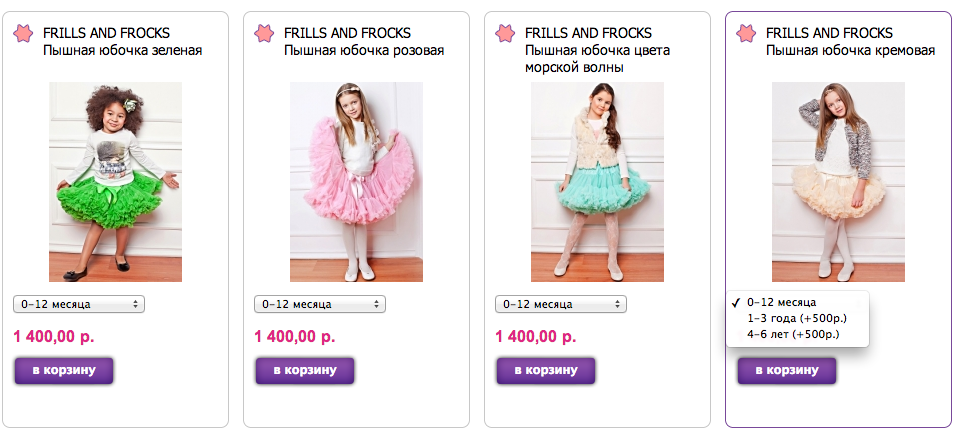Click the pink flower icon on green skirt card
Viewport: 957px width, 435px height.
pos(23,33)
